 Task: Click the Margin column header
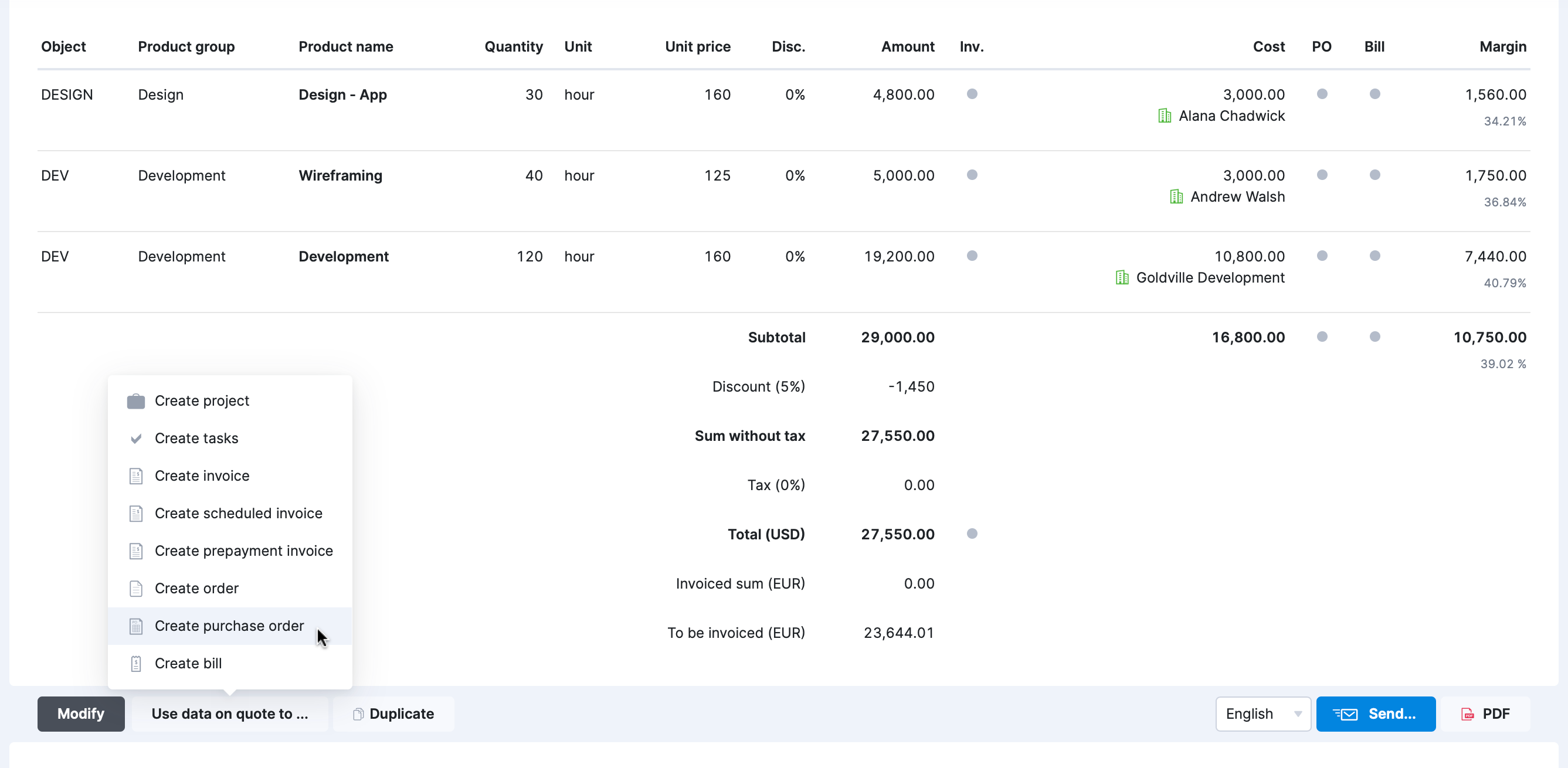1503,47
